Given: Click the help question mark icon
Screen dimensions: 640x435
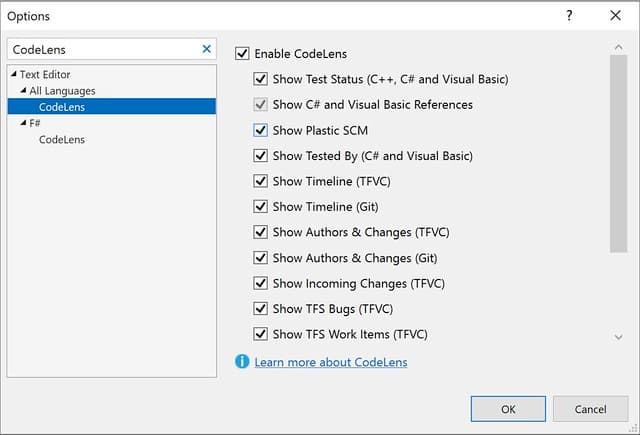Looking at the screenshot, I should 570,16.
